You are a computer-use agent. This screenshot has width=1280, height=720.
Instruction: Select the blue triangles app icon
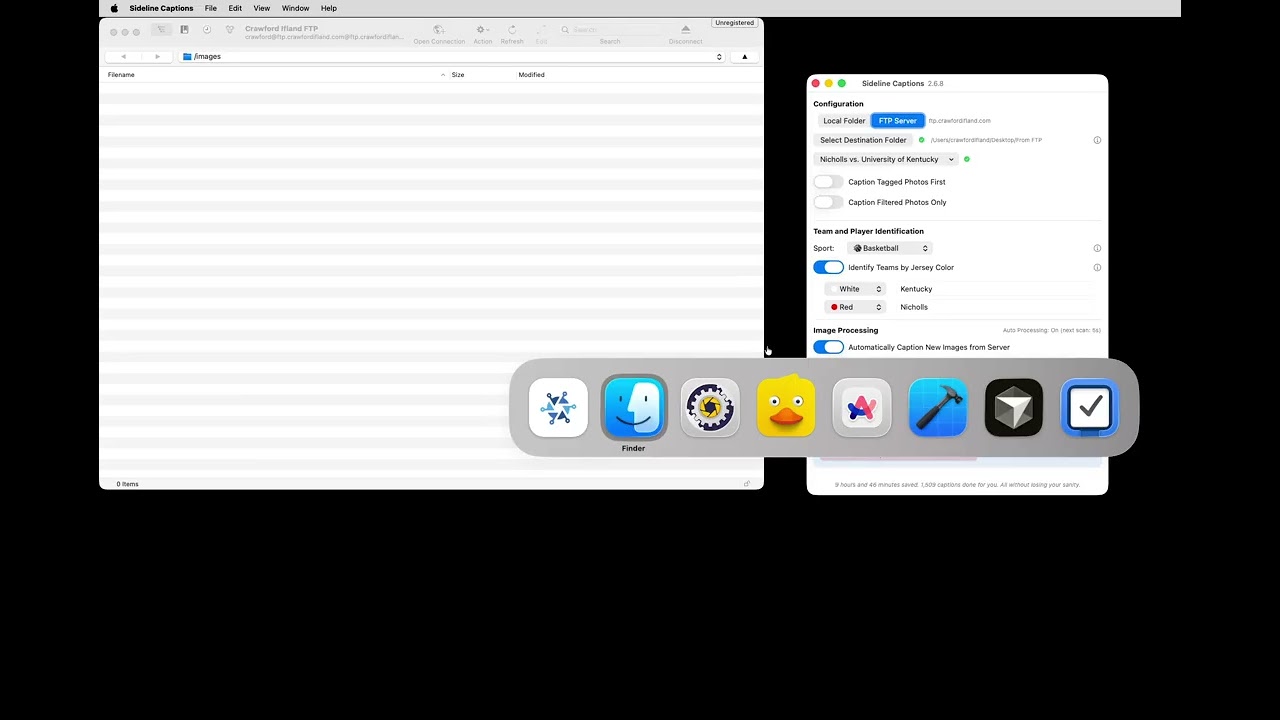(558, 407)
